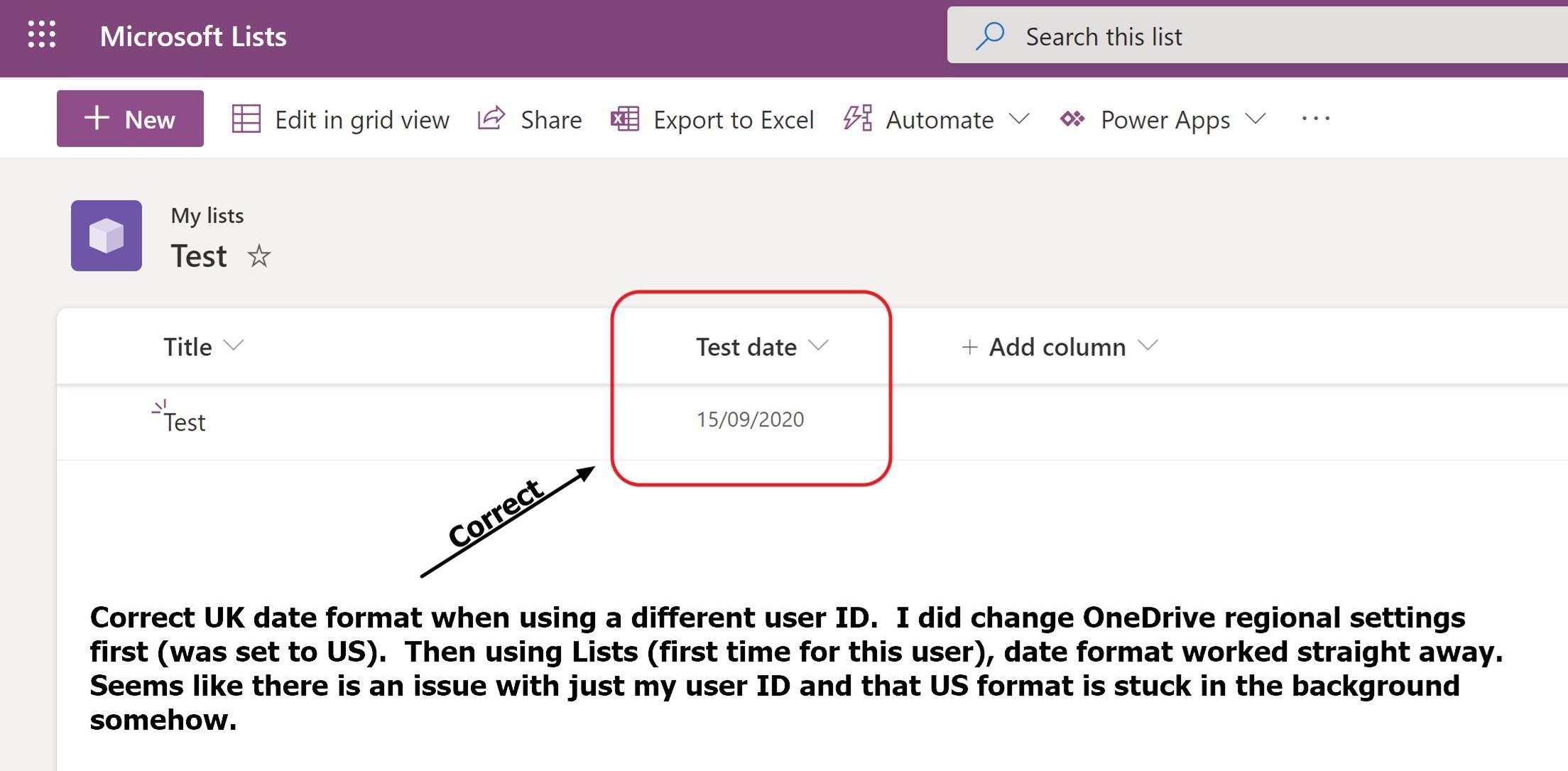
Task: Expand the Power Apps dropdown chevron
Action: click(x=1256, y=119)
